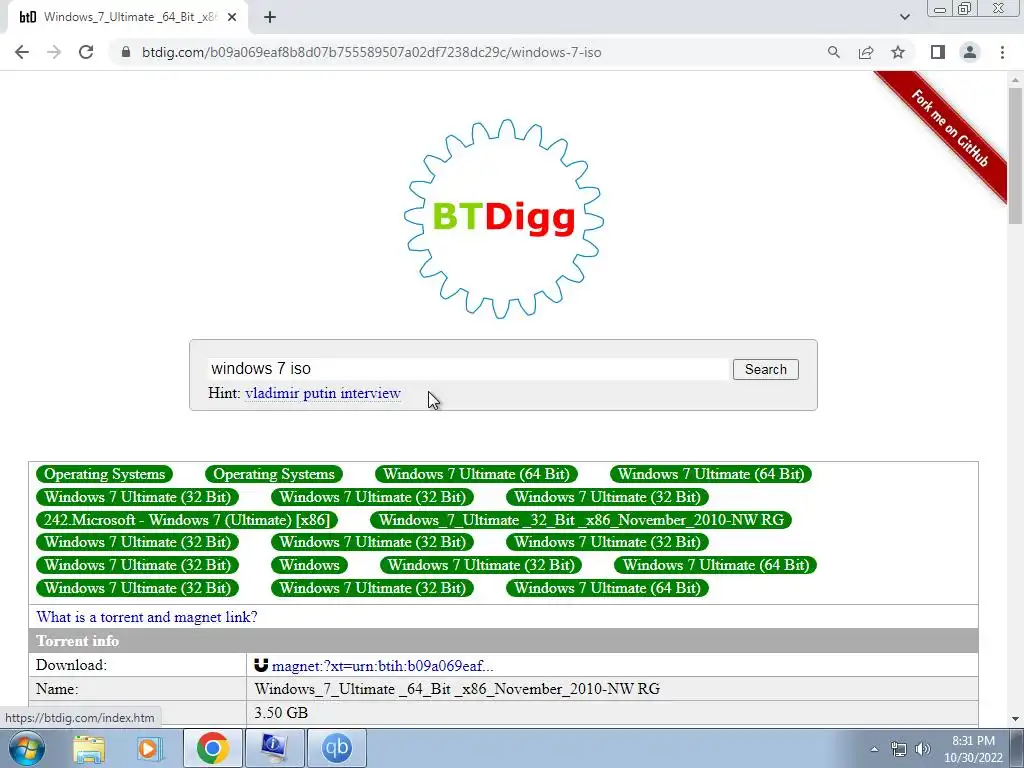Select the short 'Windows' tag

coord(310,565)
